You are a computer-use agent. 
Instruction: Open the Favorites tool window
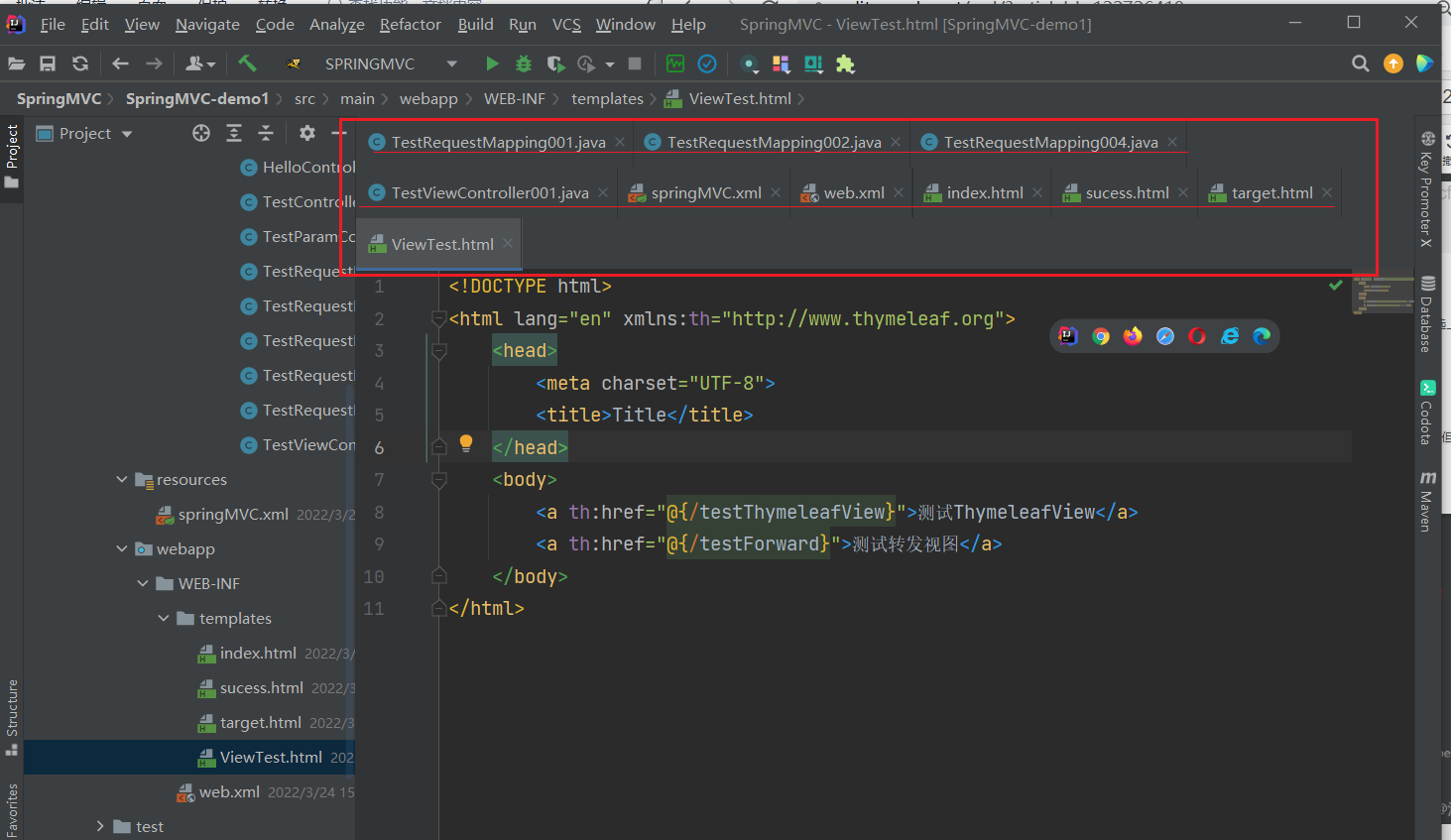(x=12, y=811)
